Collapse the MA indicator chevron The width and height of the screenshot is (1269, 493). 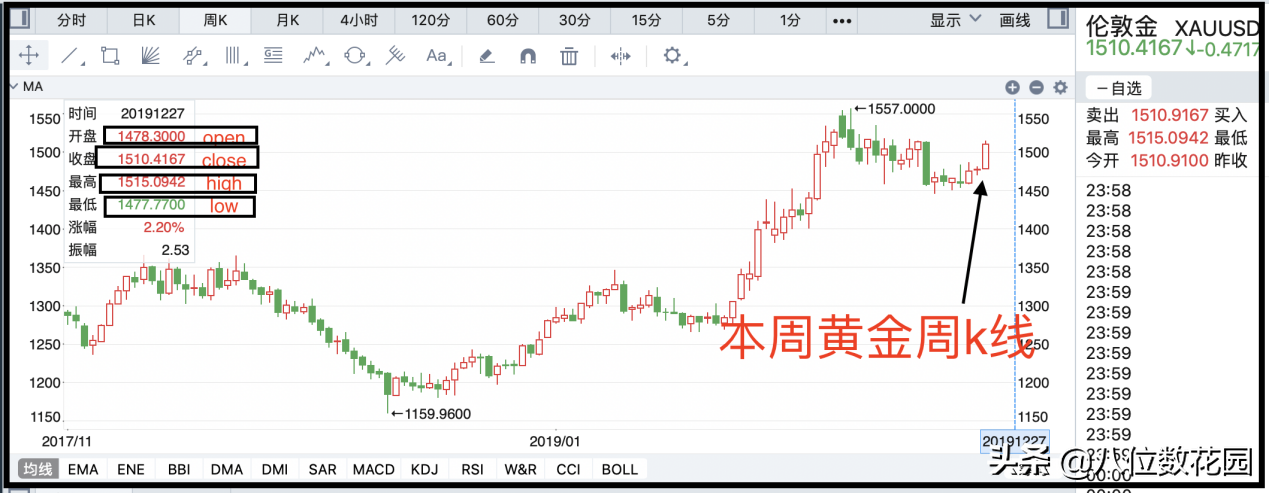coord(15,88)
